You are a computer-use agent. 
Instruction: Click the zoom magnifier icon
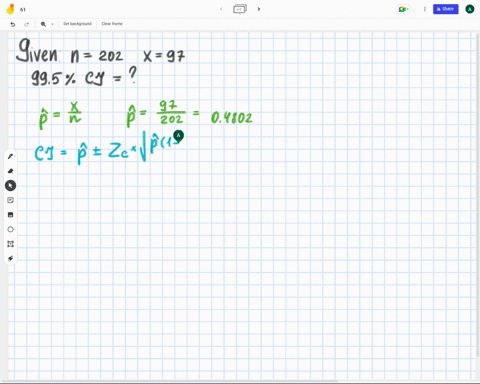(43, 24)
